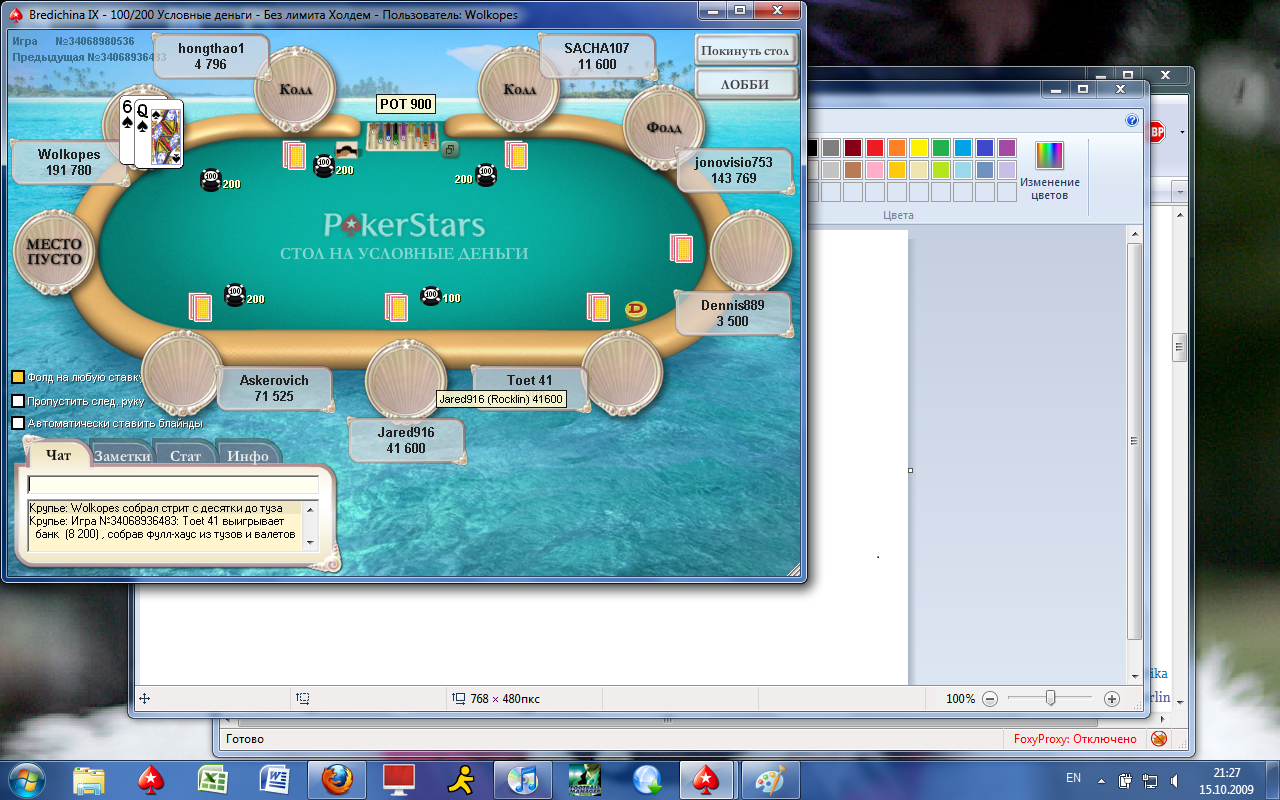1280x800 pixels.
Task: Open the globe download taskbar icon
Action: (647, 779)
